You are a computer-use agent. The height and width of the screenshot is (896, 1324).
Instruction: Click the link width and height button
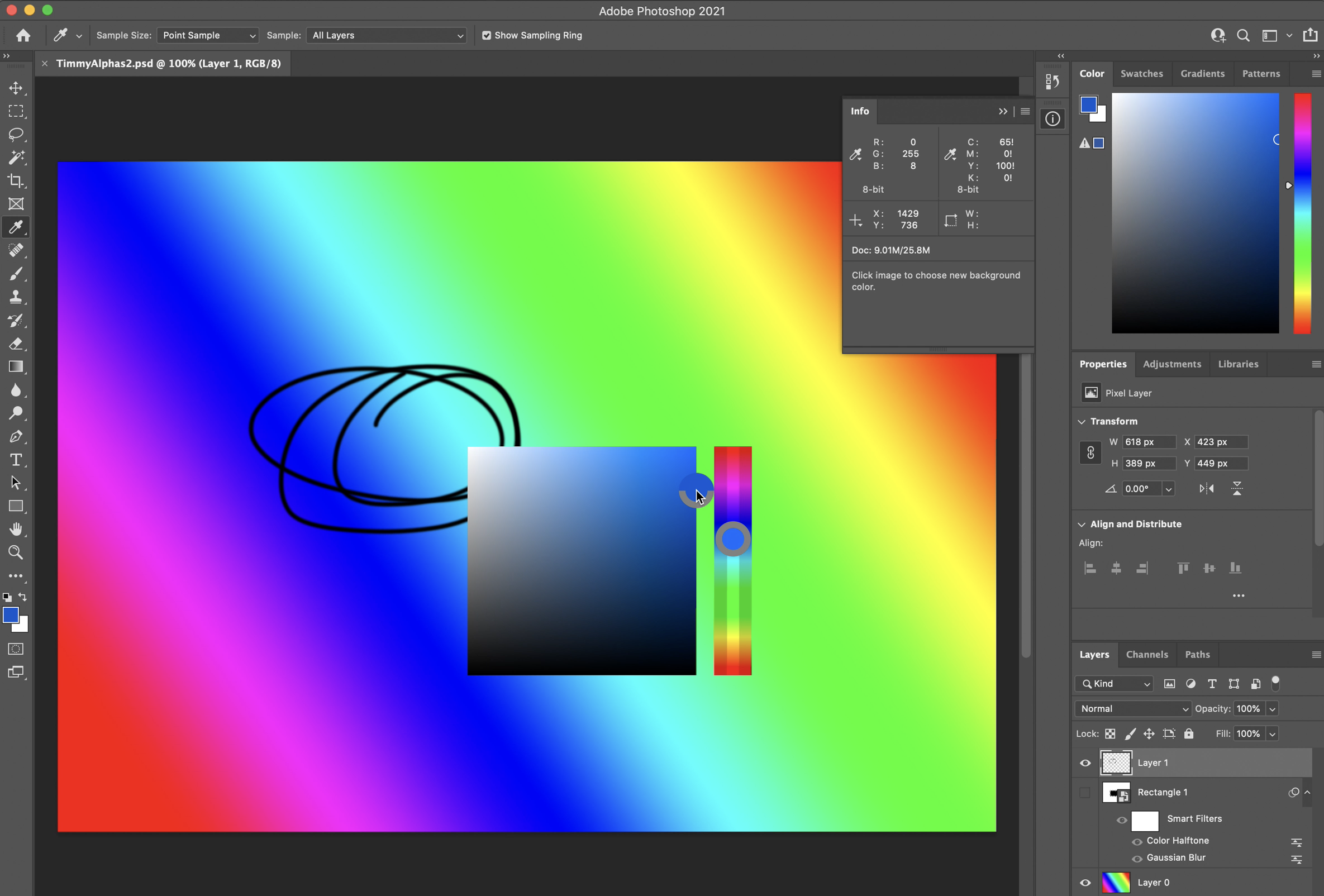click(1090, 452)
